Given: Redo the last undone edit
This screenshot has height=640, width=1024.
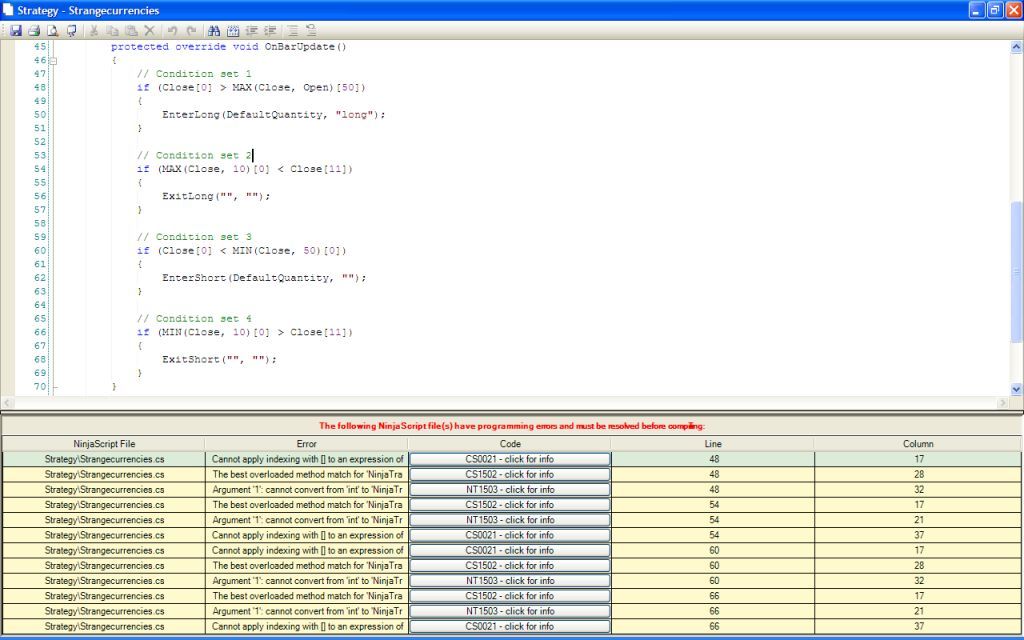Looking at the screenshot, I should (x=191, y=30).
